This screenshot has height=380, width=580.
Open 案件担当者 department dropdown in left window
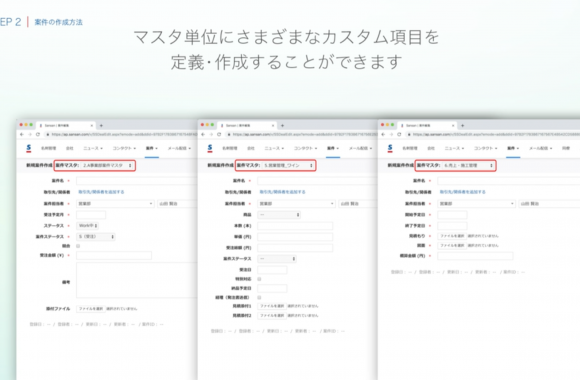click(x=115, y=204)
